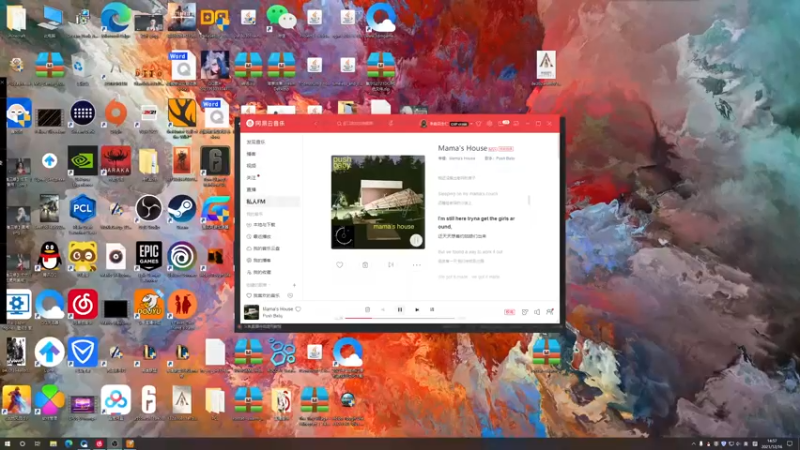Click the NetEase search box
Screen dimensions: 800x450
pos(360,123)
